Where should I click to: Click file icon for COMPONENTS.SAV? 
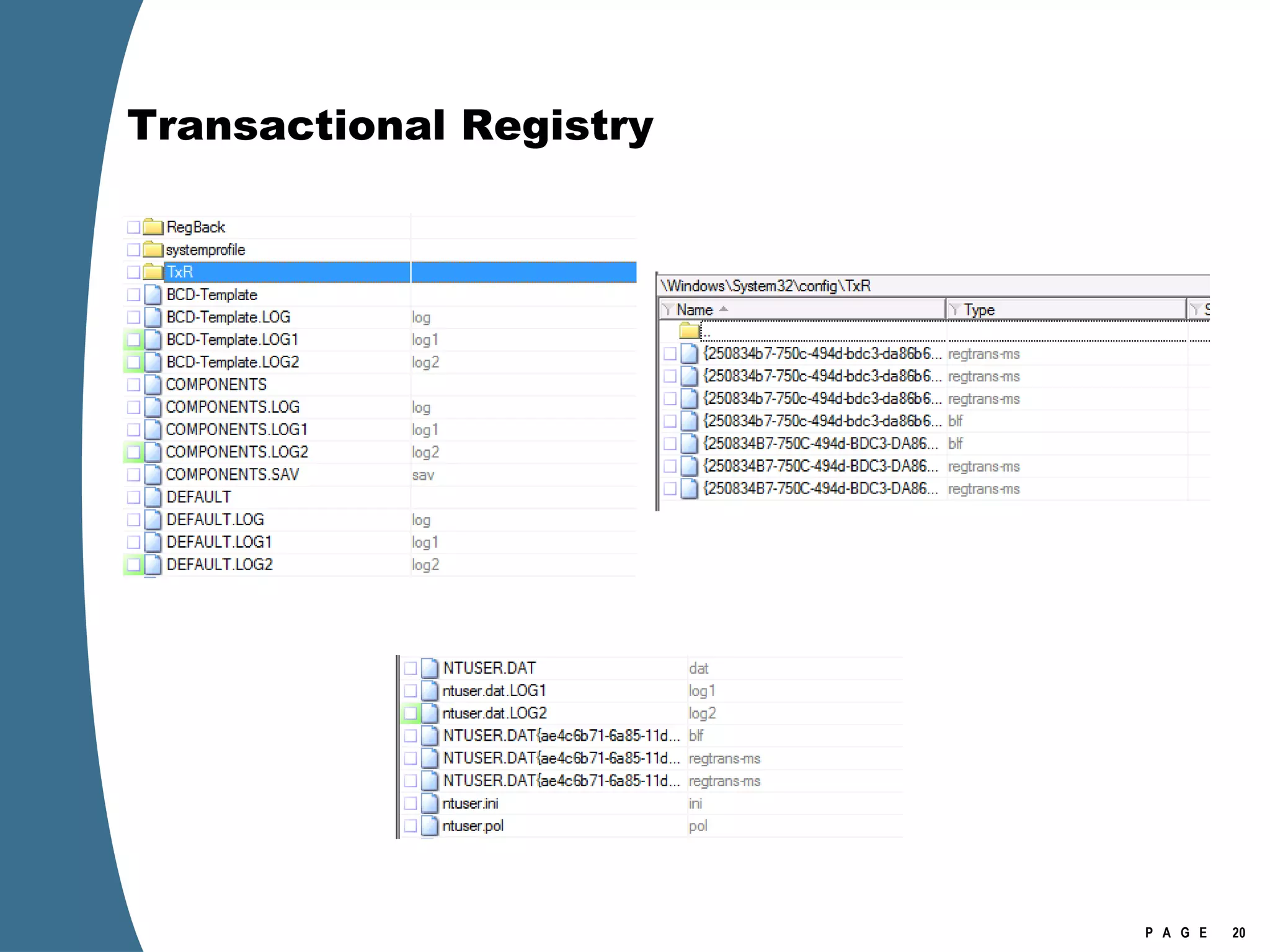[153, 475]
